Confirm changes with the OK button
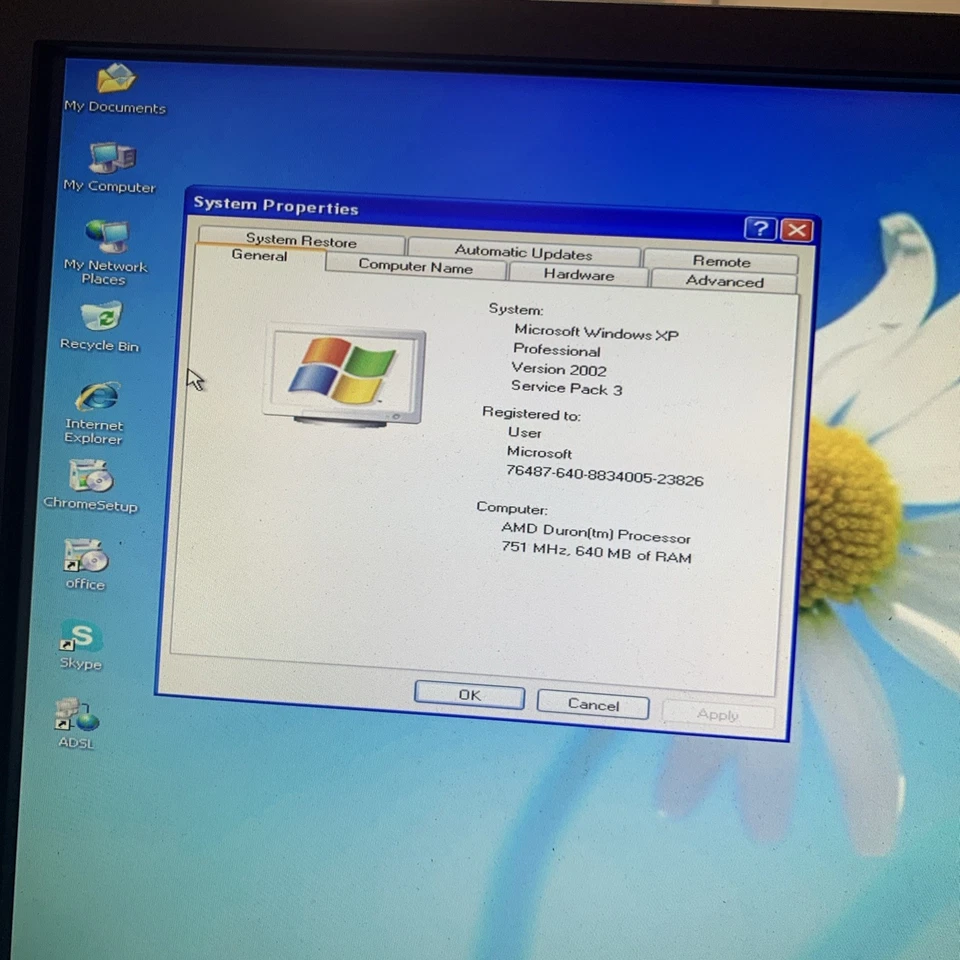The width and height of the screenshot is (960, 960). (468, 695)
